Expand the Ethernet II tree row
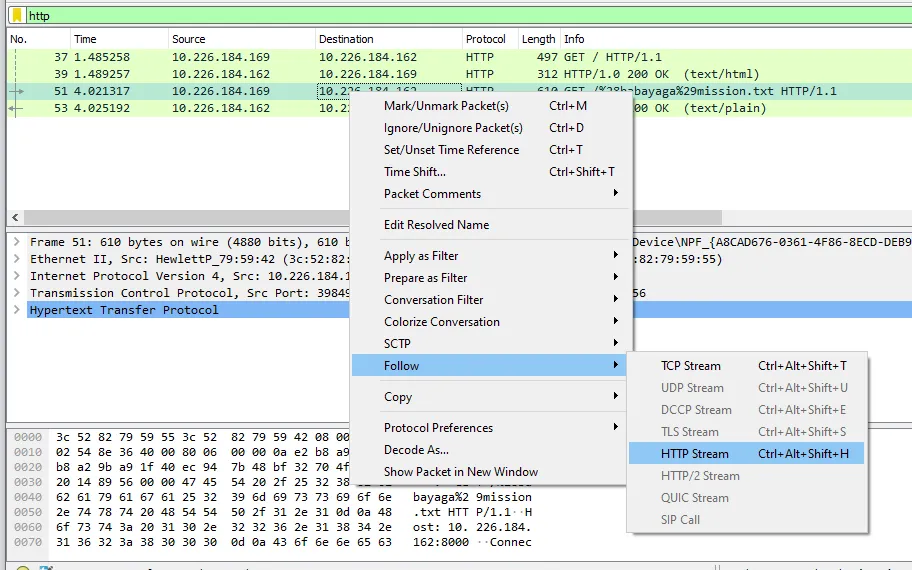Viewport: 912px width, 570px height. point(17,259)
